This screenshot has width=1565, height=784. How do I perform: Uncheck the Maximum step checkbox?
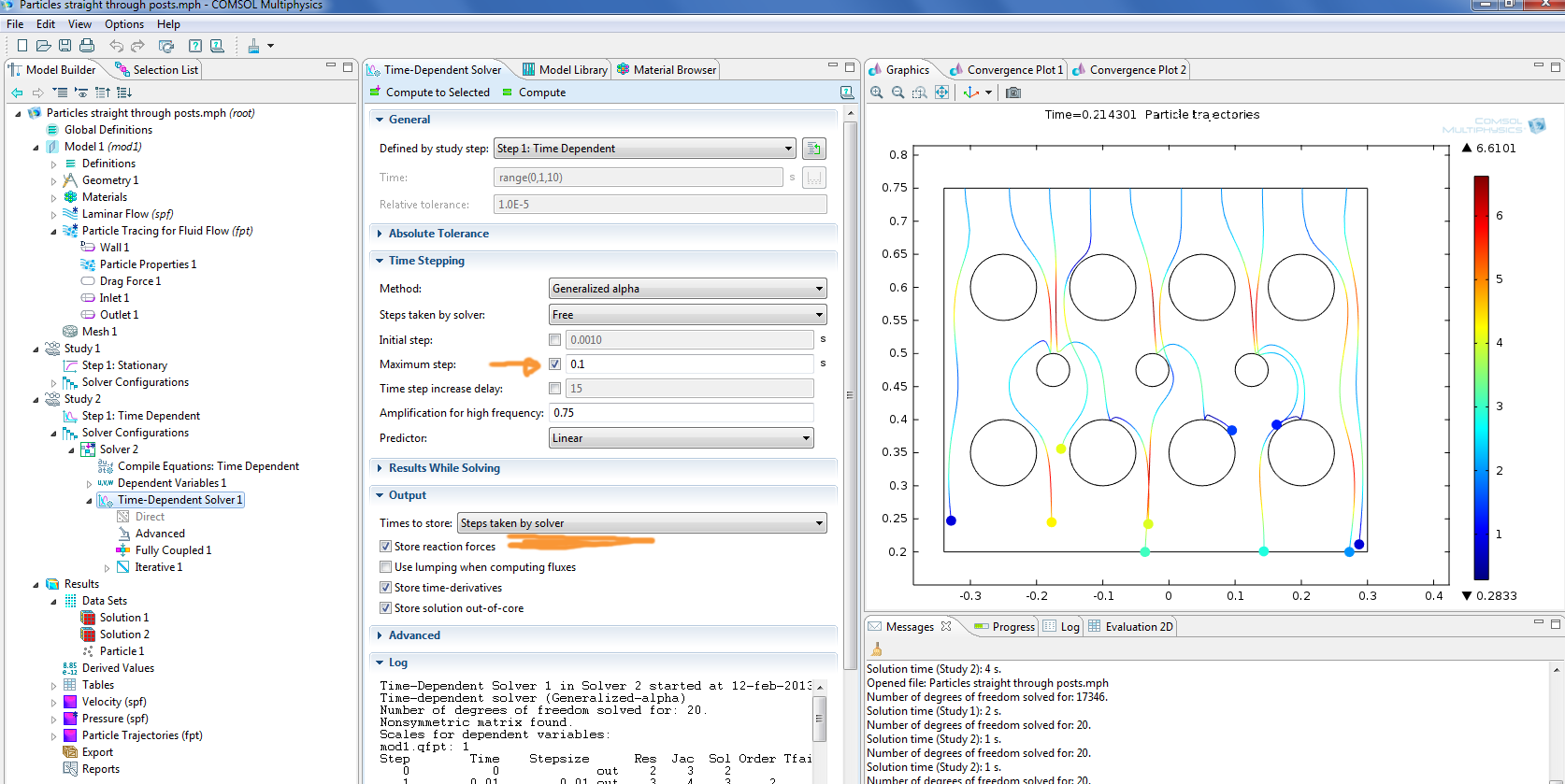(555, 364)
